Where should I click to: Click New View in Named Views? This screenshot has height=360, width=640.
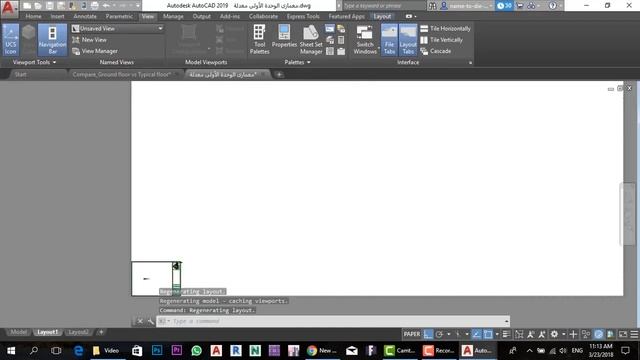89,40
